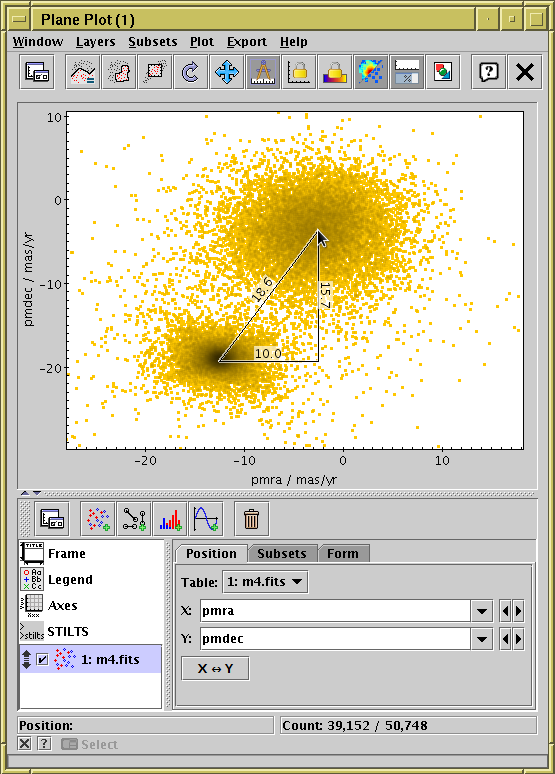Click the Count 39,152 / 50,748 readout
Screen dimensions: 555x774
tap(408, 725)
